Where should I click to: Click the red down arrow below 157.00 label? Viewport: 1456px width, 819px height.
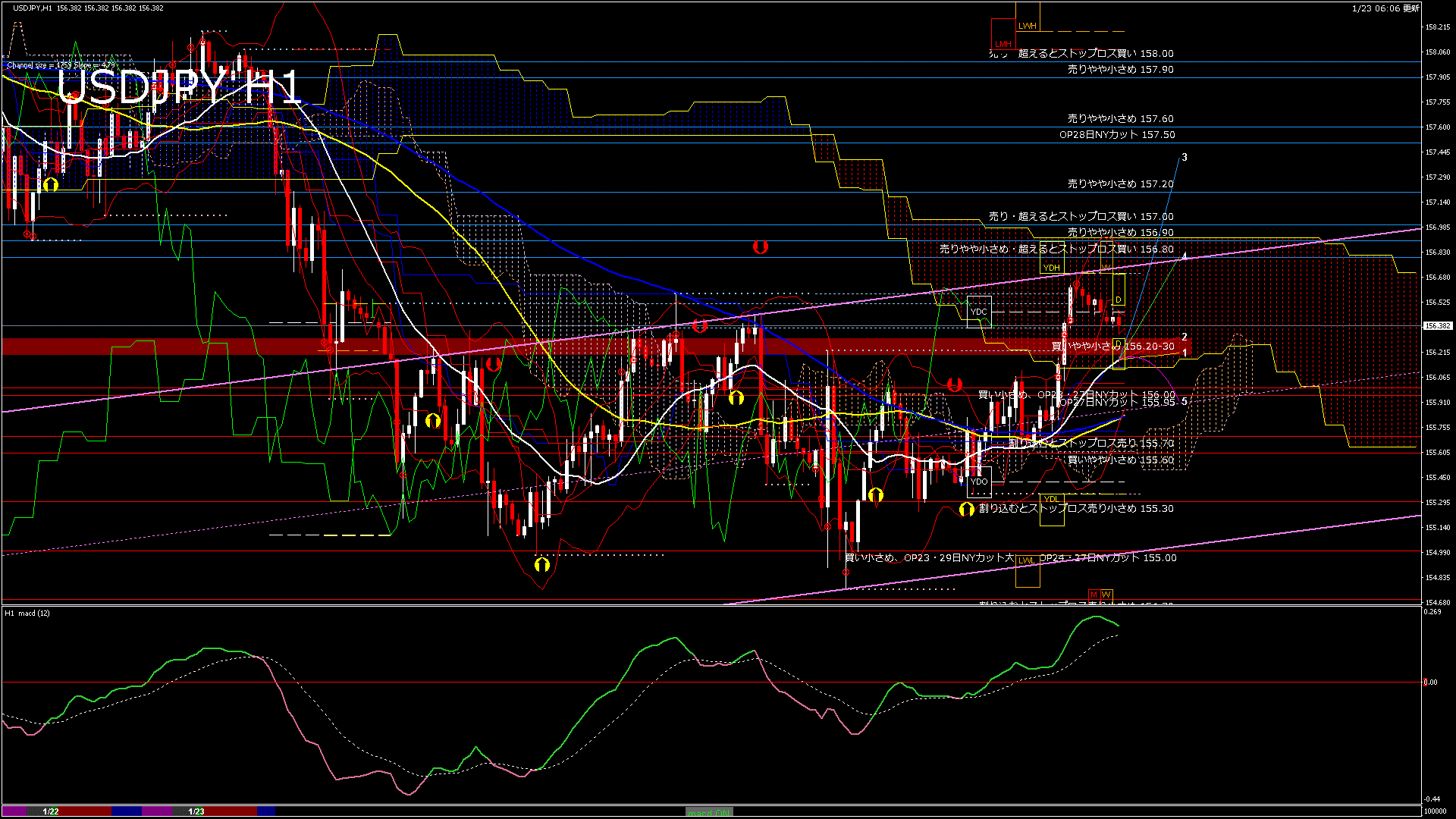[x=760, y=247]
